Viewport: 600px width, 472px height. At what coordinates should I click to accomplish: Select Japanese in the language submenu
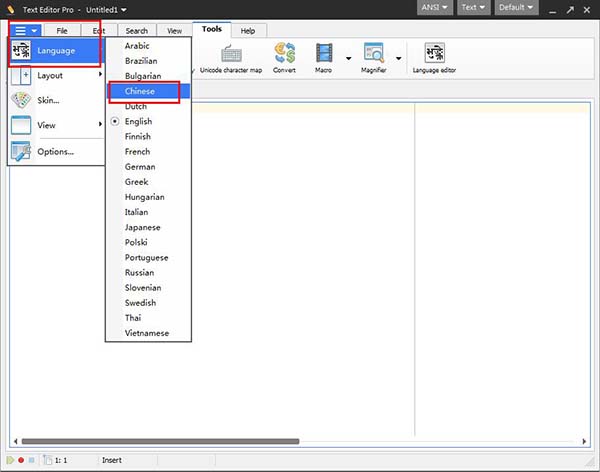[x=142, y=227]
